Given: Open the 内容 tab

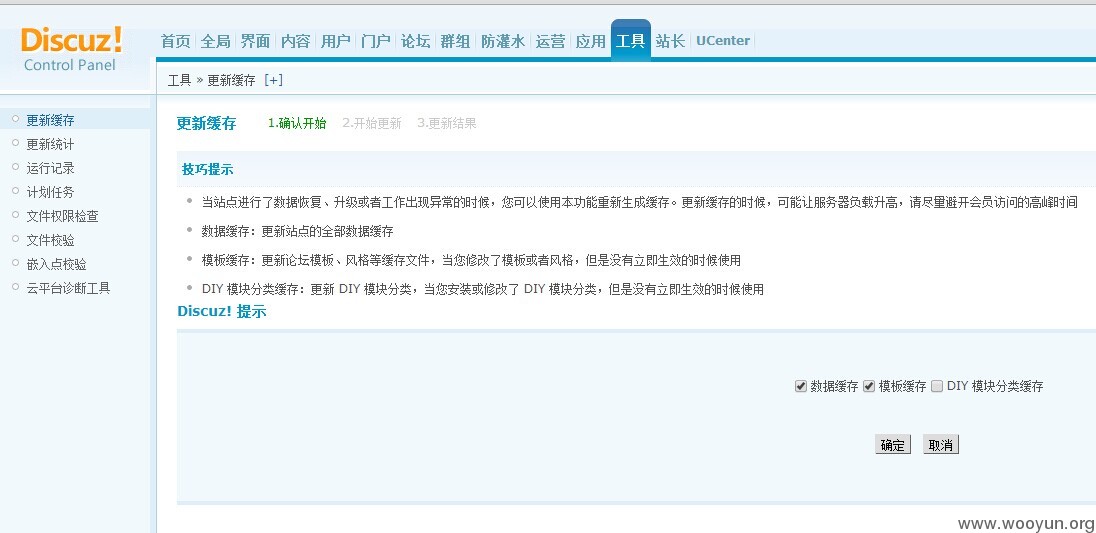Looking at the screenshot, I should [295, 41].
